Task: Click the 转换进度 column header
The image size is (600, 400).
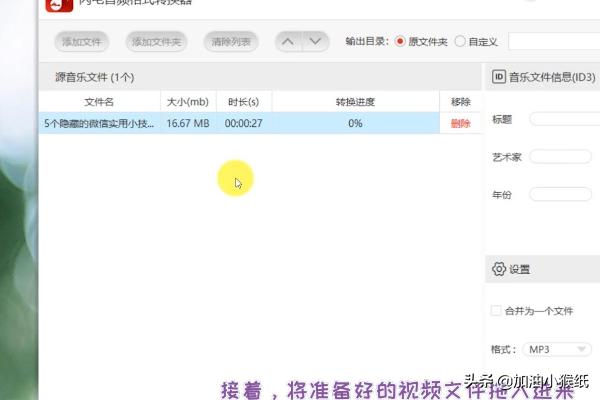Action: click(355, 102)
